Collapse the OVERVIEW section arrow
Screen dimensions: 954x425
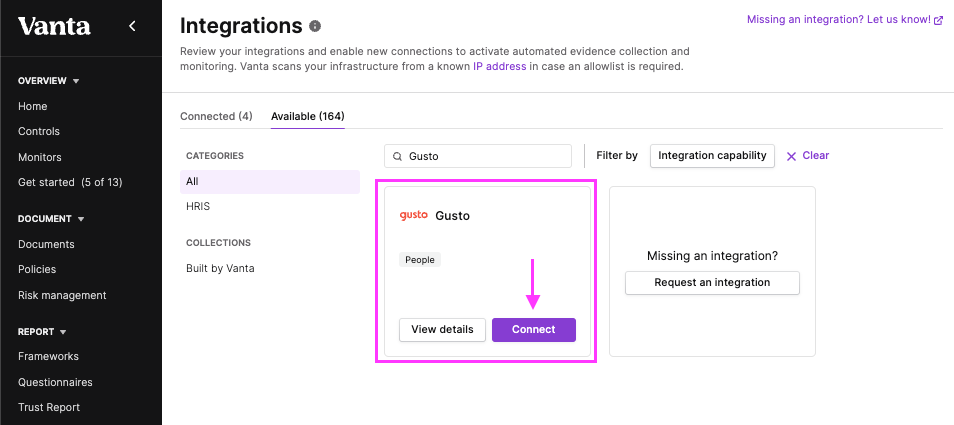[76, 81]
